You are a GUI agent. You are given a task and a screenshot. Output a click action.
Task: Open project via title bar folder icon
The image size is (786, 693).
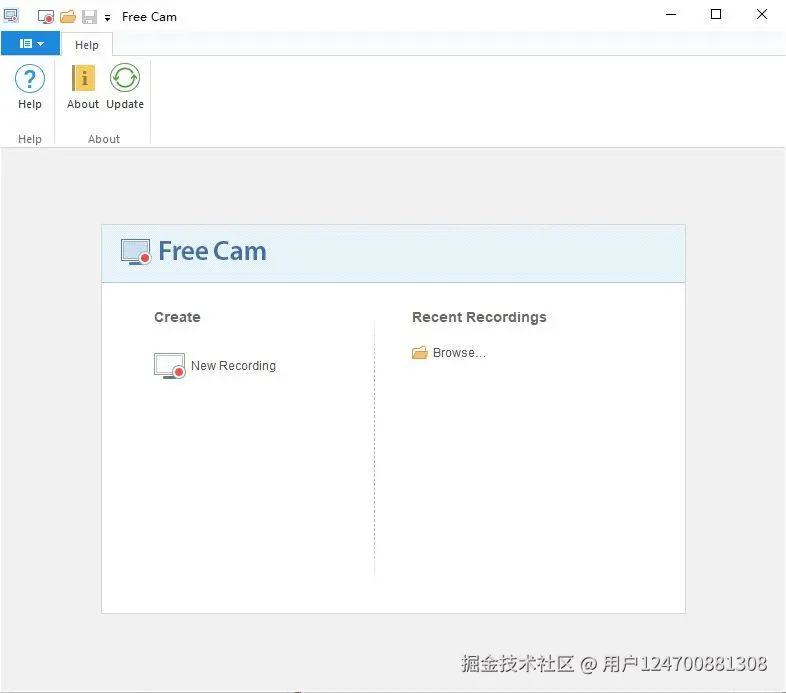(x=68, y=17)
